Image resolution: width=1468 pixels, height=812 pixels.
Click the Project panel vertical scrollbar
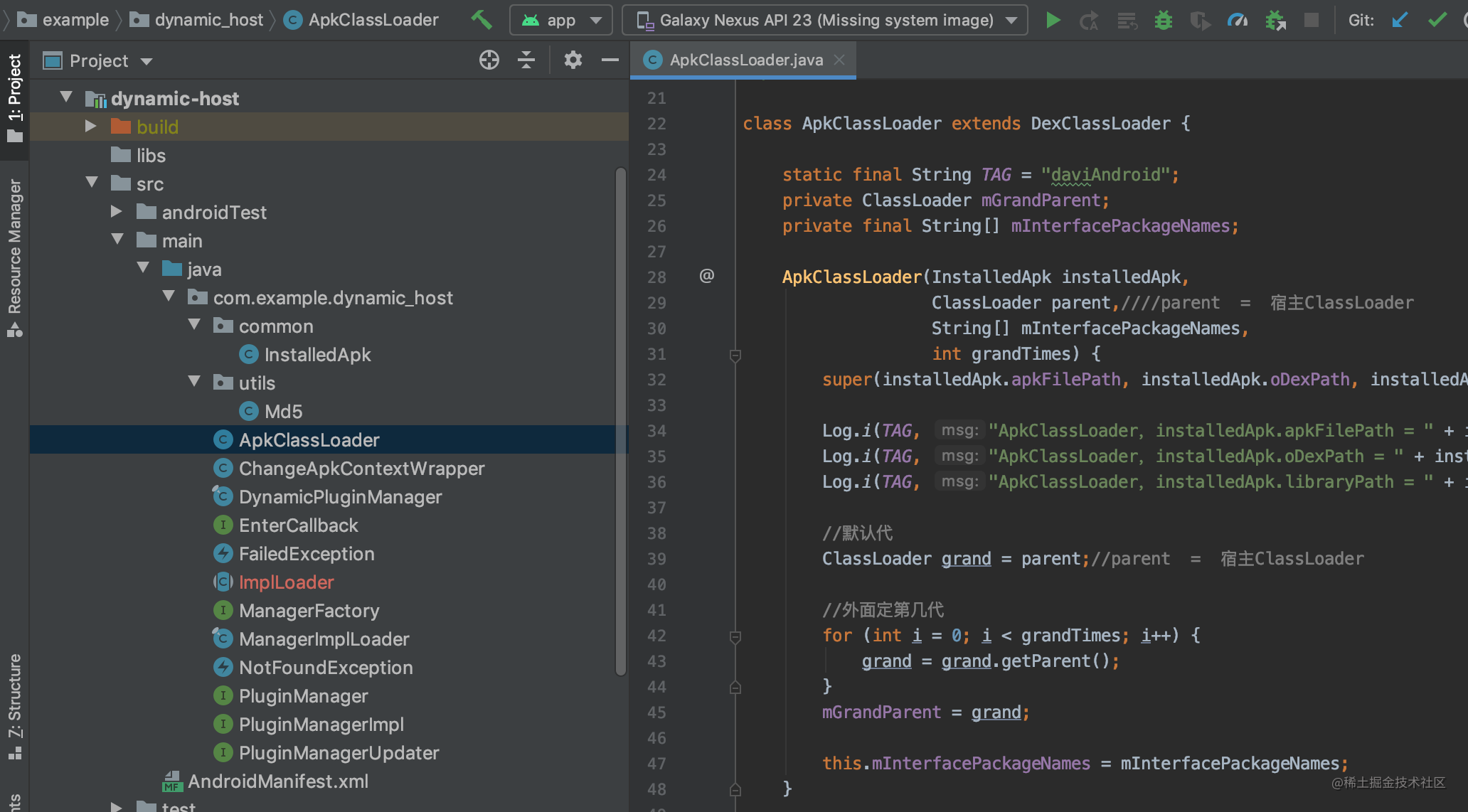pos(621,421)
